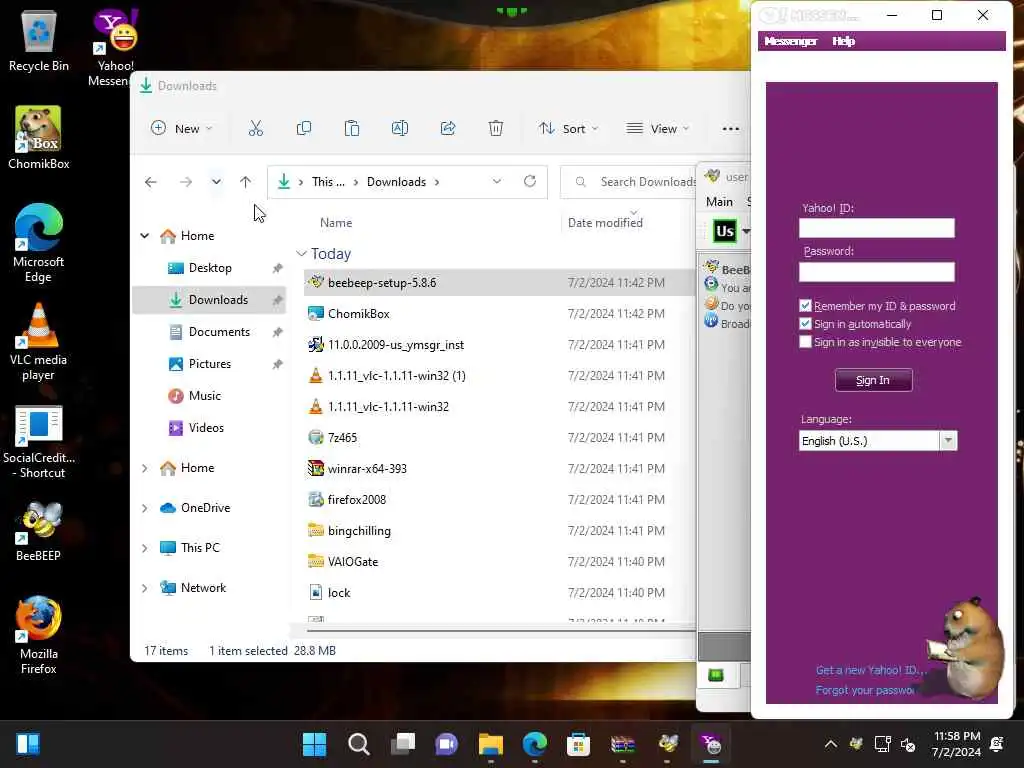Open Recycle Bin desktop icon
This screenshot has height=768, width=1024.
pyautogui.click(x=39, y=40)
